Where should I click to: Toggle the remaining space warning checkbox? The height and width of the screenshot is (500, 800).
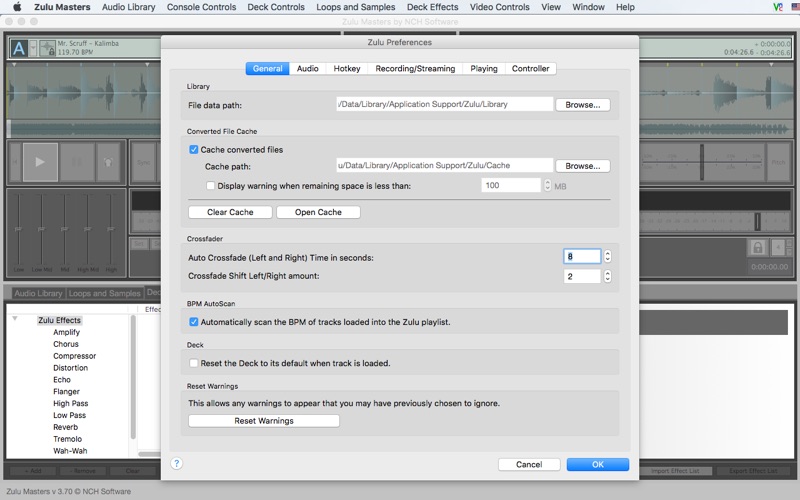(210, 186)
